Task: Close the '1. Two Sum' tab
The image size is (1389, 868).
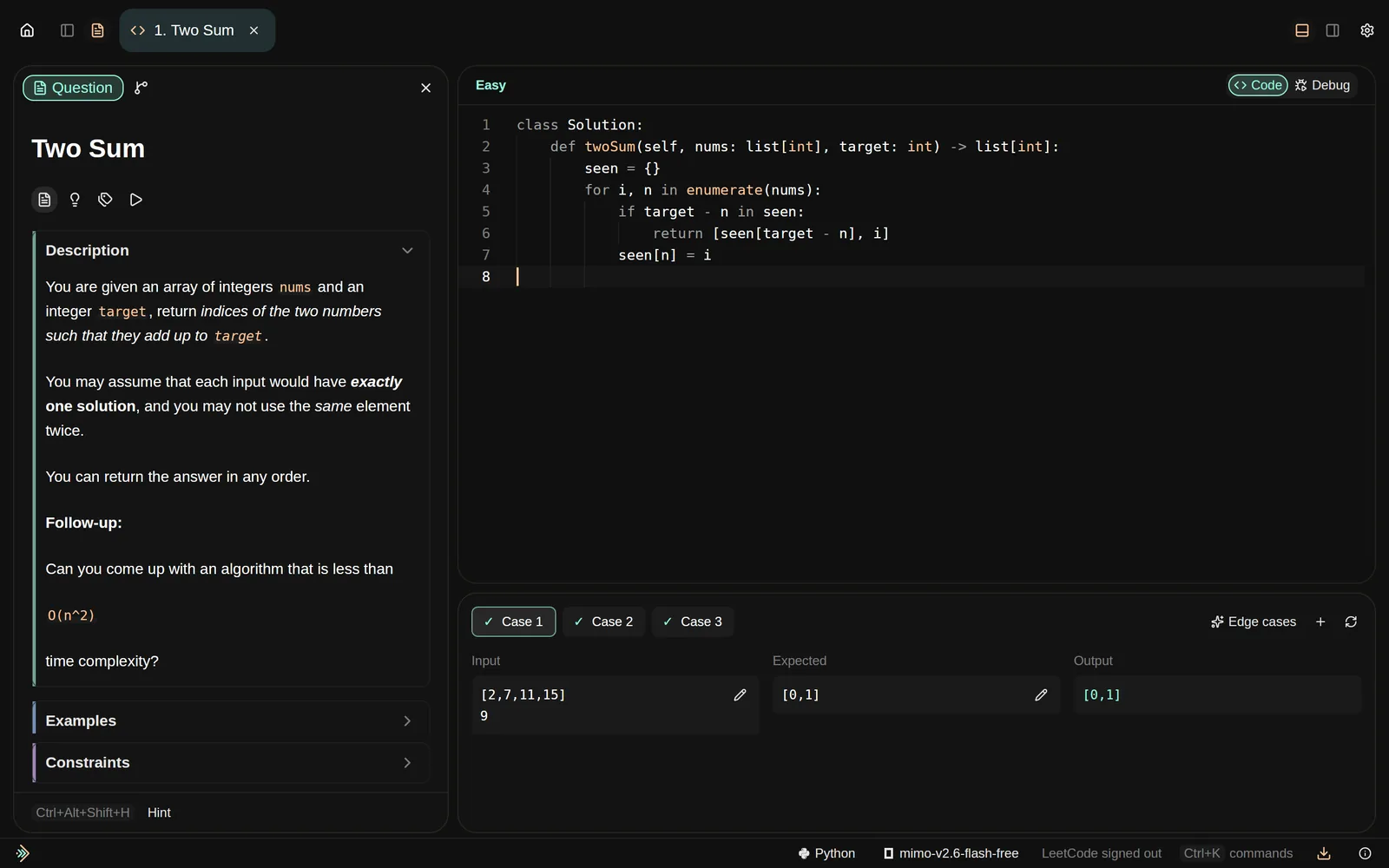Action: click(x=254, y=30)
